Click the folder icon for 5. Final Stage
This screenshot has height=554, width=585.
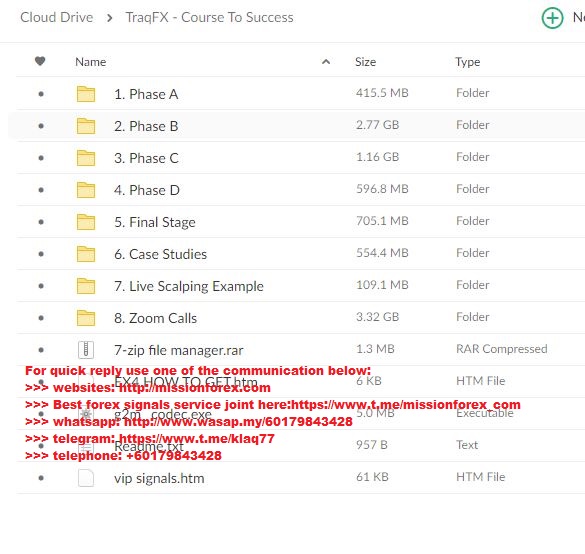click(x=86, y=222)
